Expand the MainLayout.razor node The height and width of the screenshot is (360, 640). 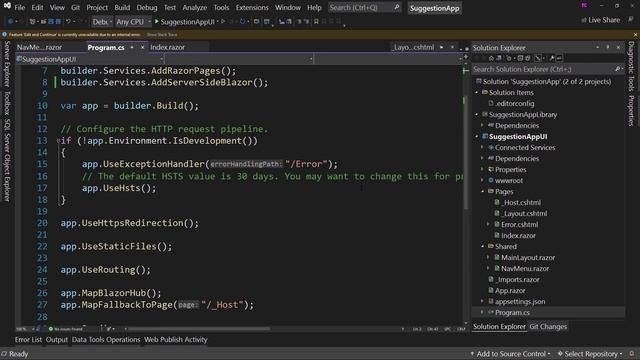click(488, 258)
